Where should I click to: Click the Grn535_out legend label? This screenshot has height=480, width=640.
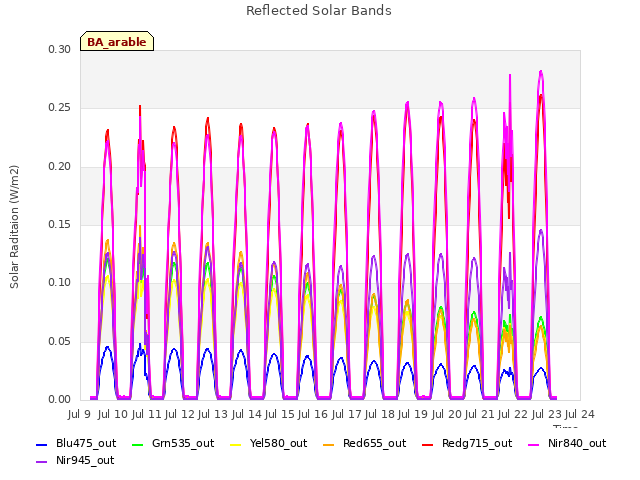point(183,443)
